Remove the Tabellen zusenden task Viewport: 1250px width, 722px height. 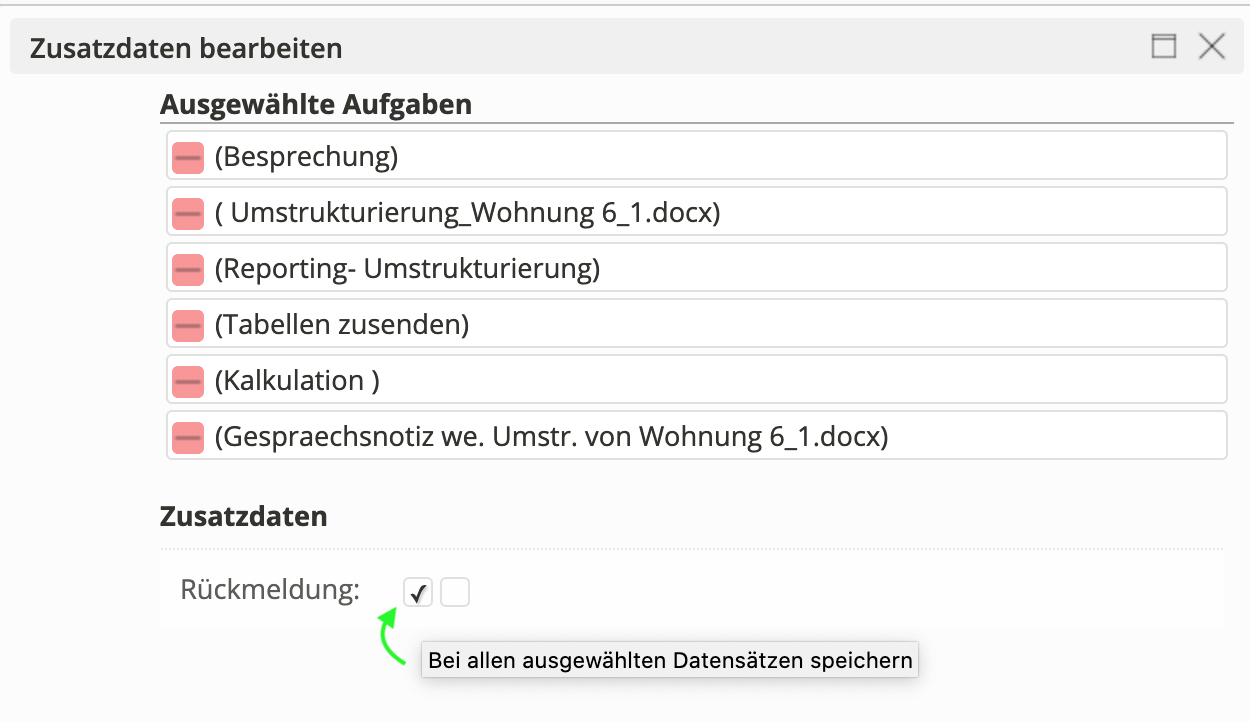pyautogui.click(x=188, y=325)
